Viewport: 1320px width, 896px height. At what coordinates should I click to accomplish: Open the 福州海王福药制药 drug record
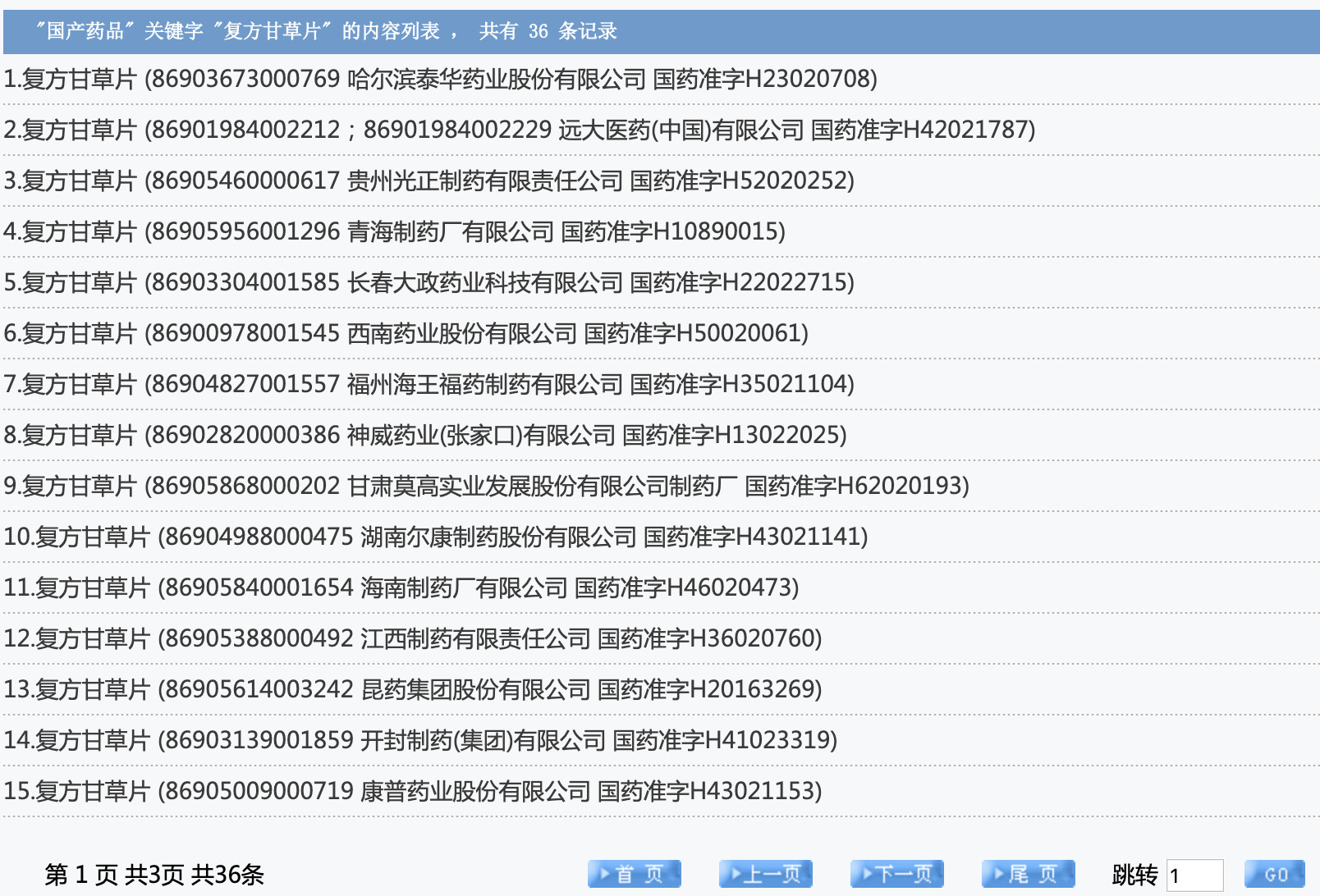429,384
